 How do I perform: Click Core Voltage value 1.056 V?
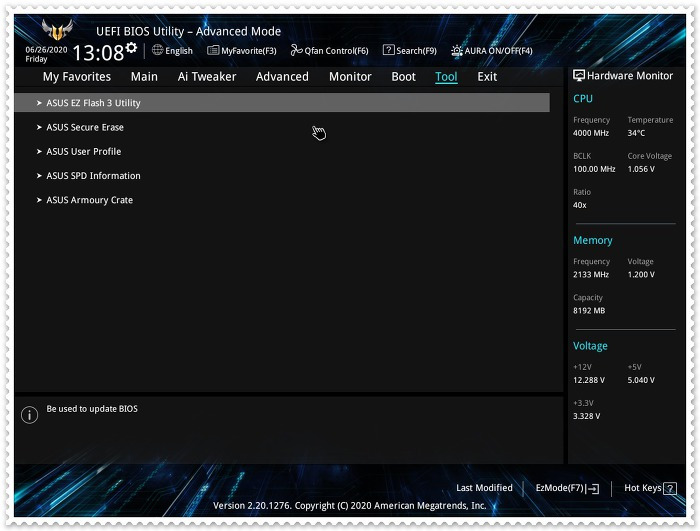[641, 169]
